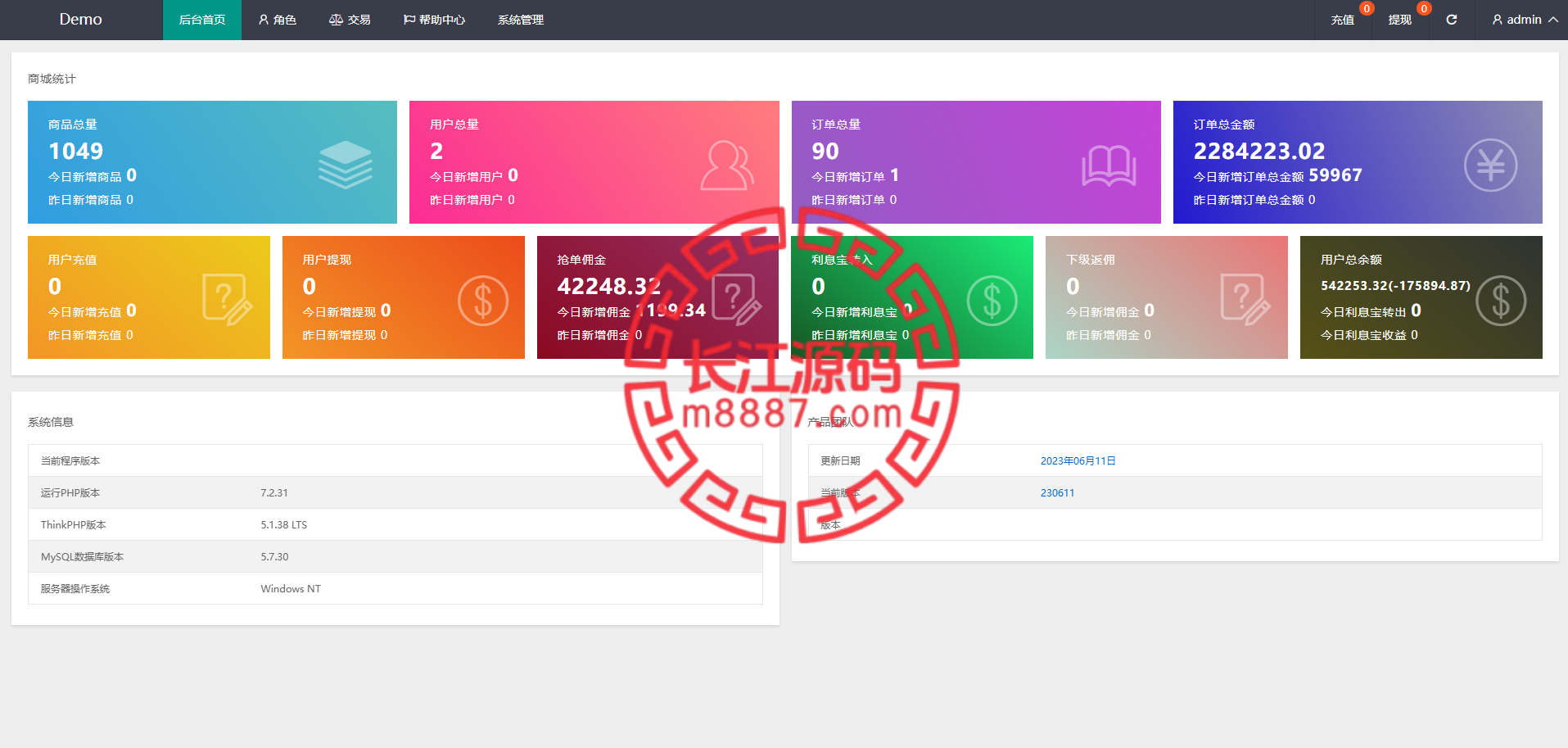Click the balance 542253.32(-175894.87)

(1395, 286)
